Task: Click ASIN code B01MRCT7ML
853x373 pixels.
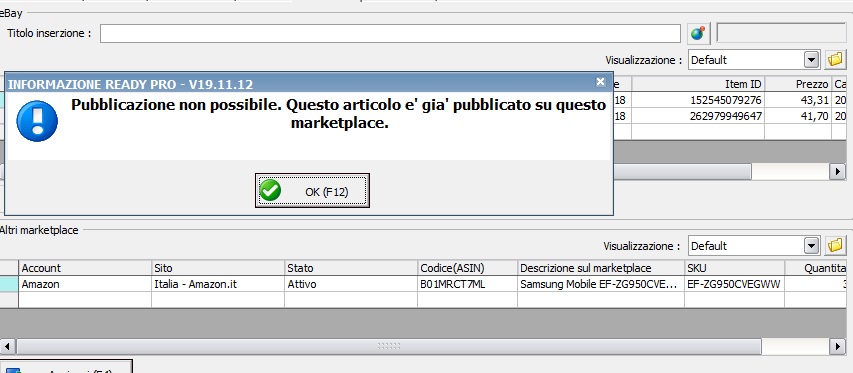Action: pos(467,284)
